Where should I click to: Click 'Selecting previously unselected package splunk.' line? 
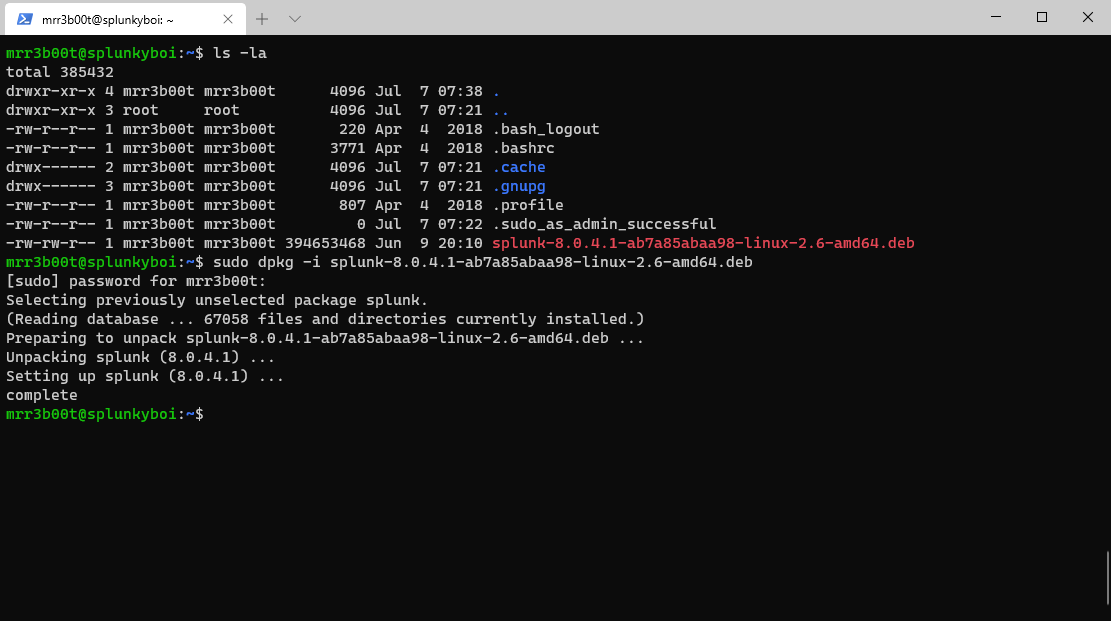[217, 301]
